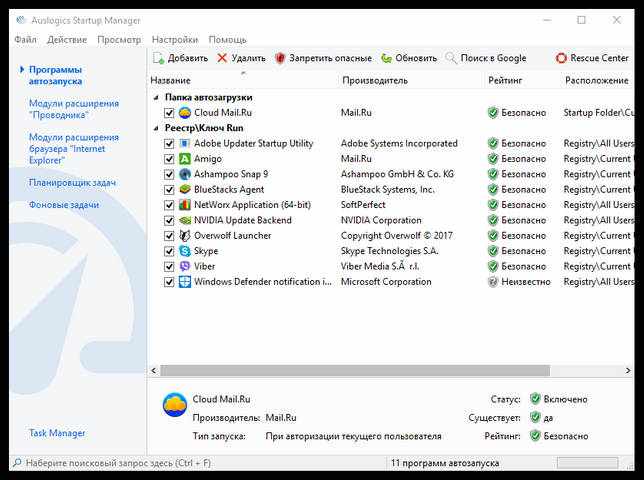Screen dimensions: 644x480
Task: Open the Просмотр menu
Action: click(x=119, y=40)
